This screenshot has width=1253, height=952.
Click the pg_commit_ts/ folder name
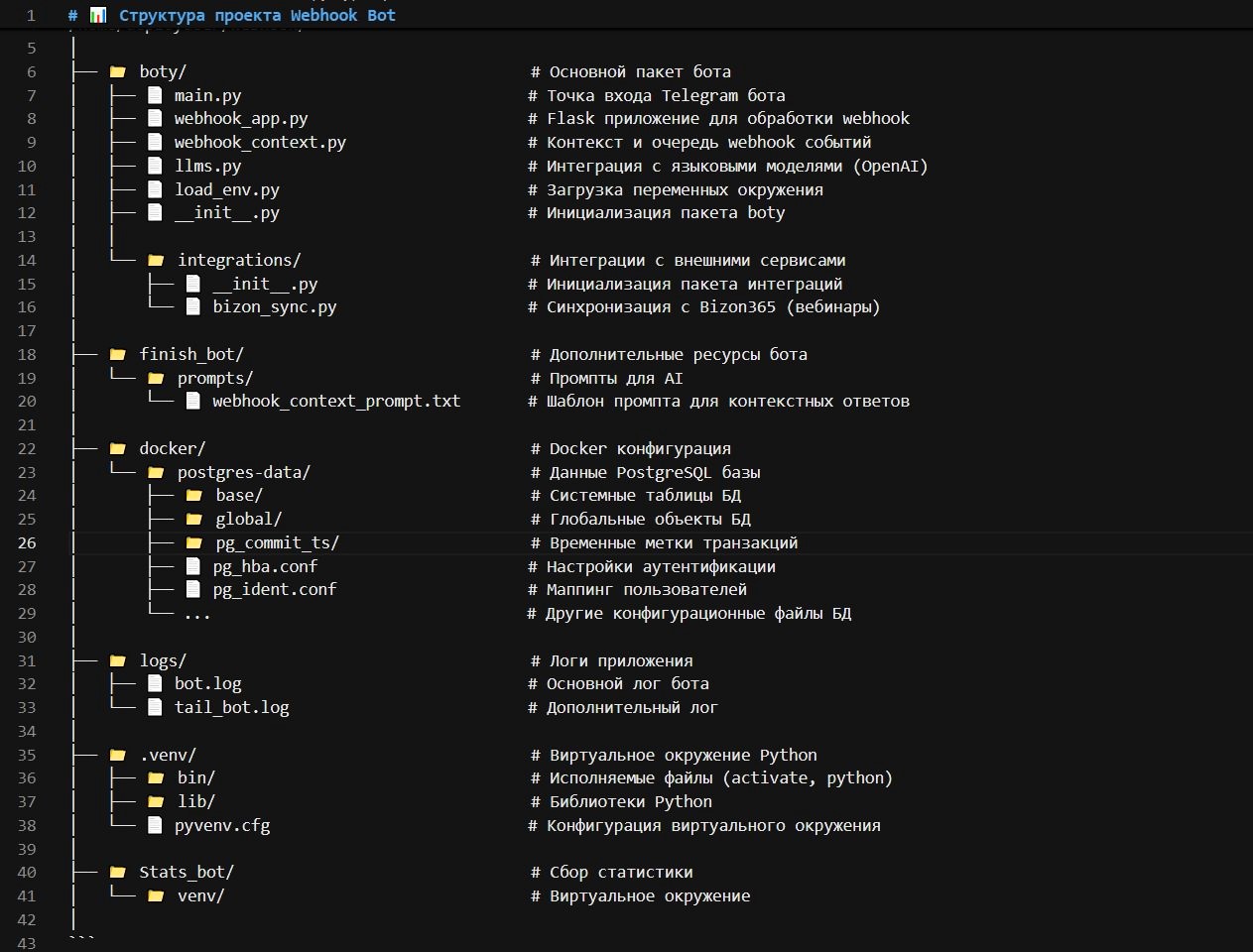point(277,542)
